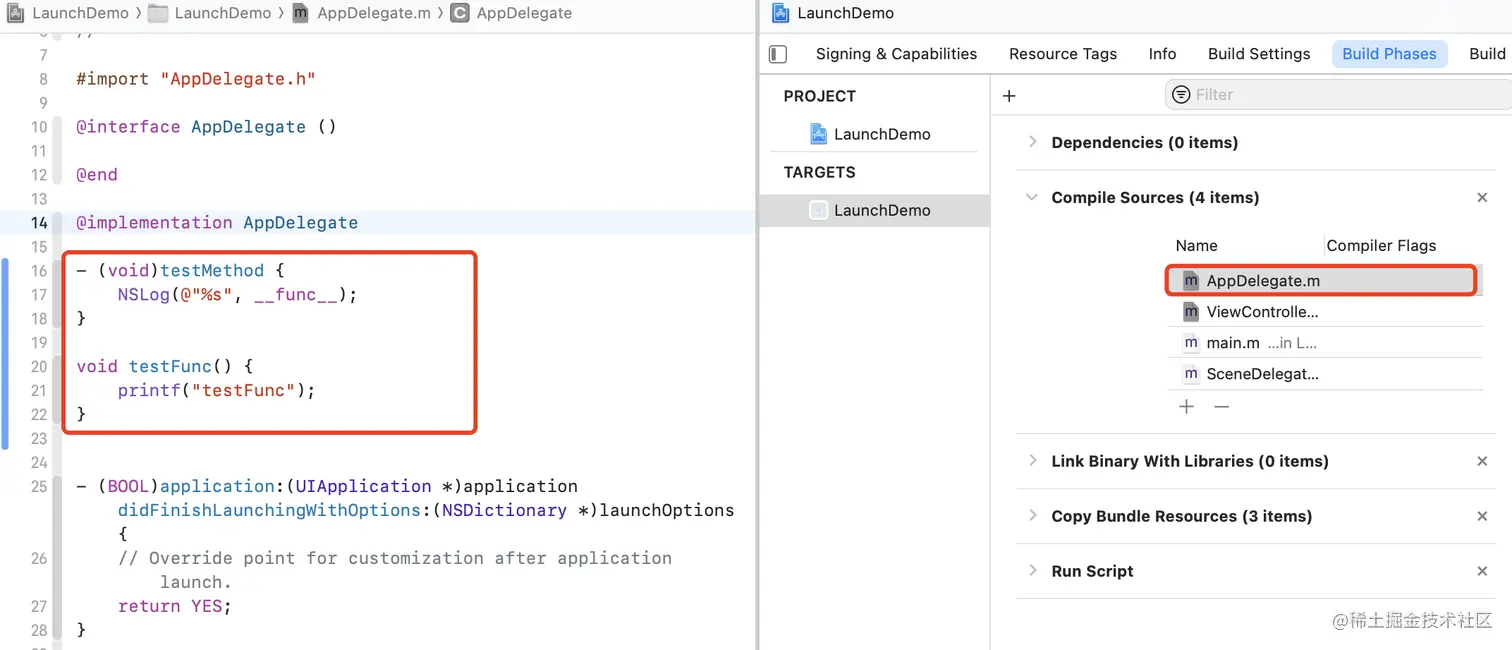Click the SceneDelegate file icon in list

point(1190,374)
